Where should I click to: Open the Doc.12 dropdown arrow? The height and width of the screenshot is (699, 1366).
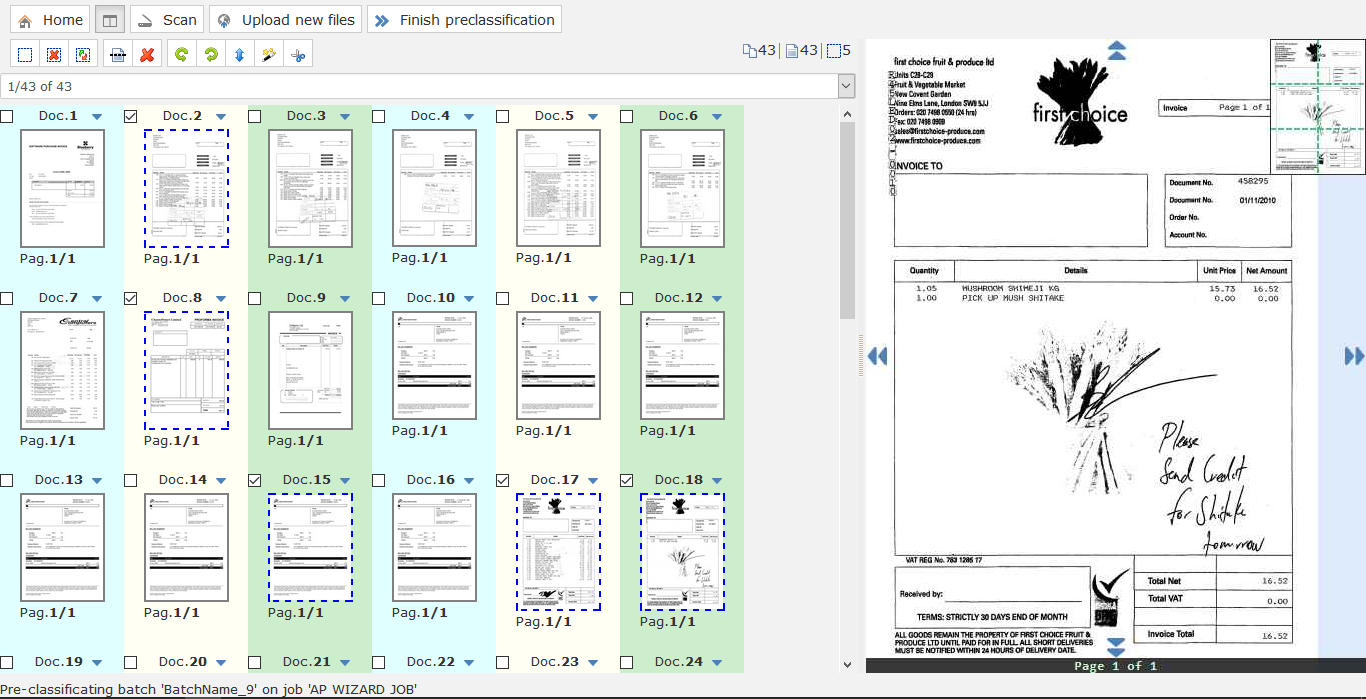tap(717, 299)
